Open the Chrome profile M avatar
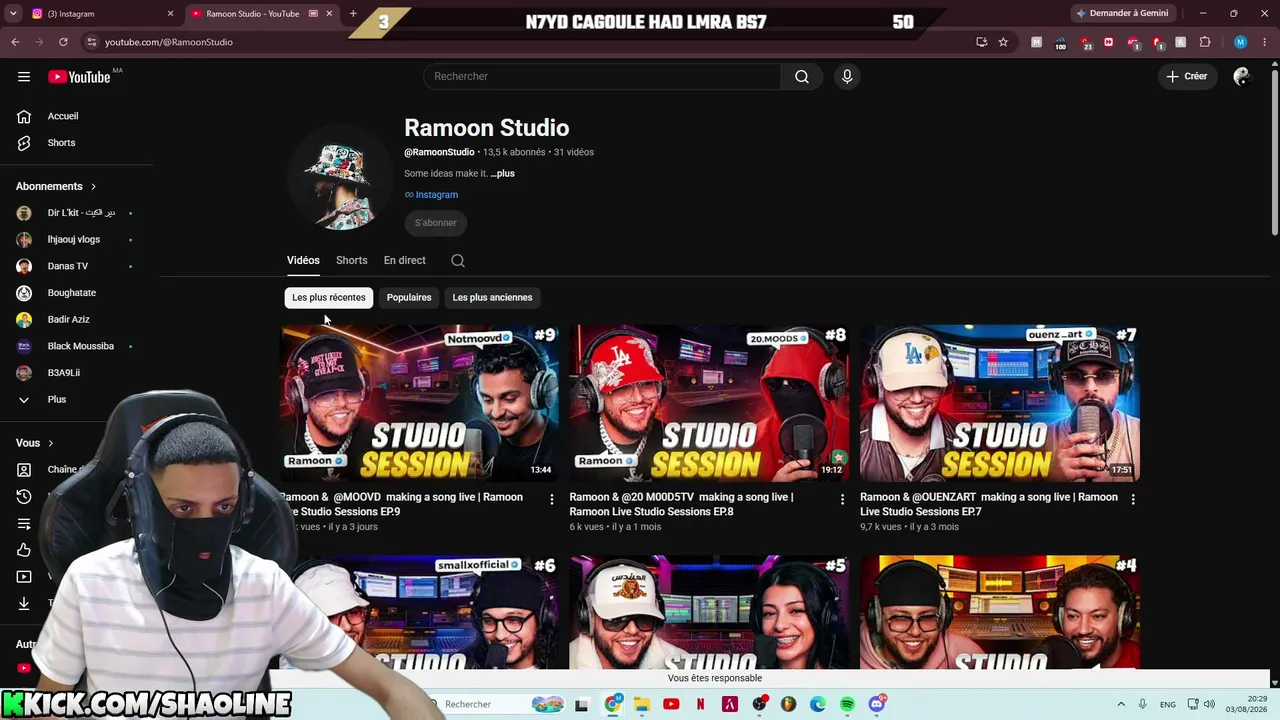 coord(1241,42)
